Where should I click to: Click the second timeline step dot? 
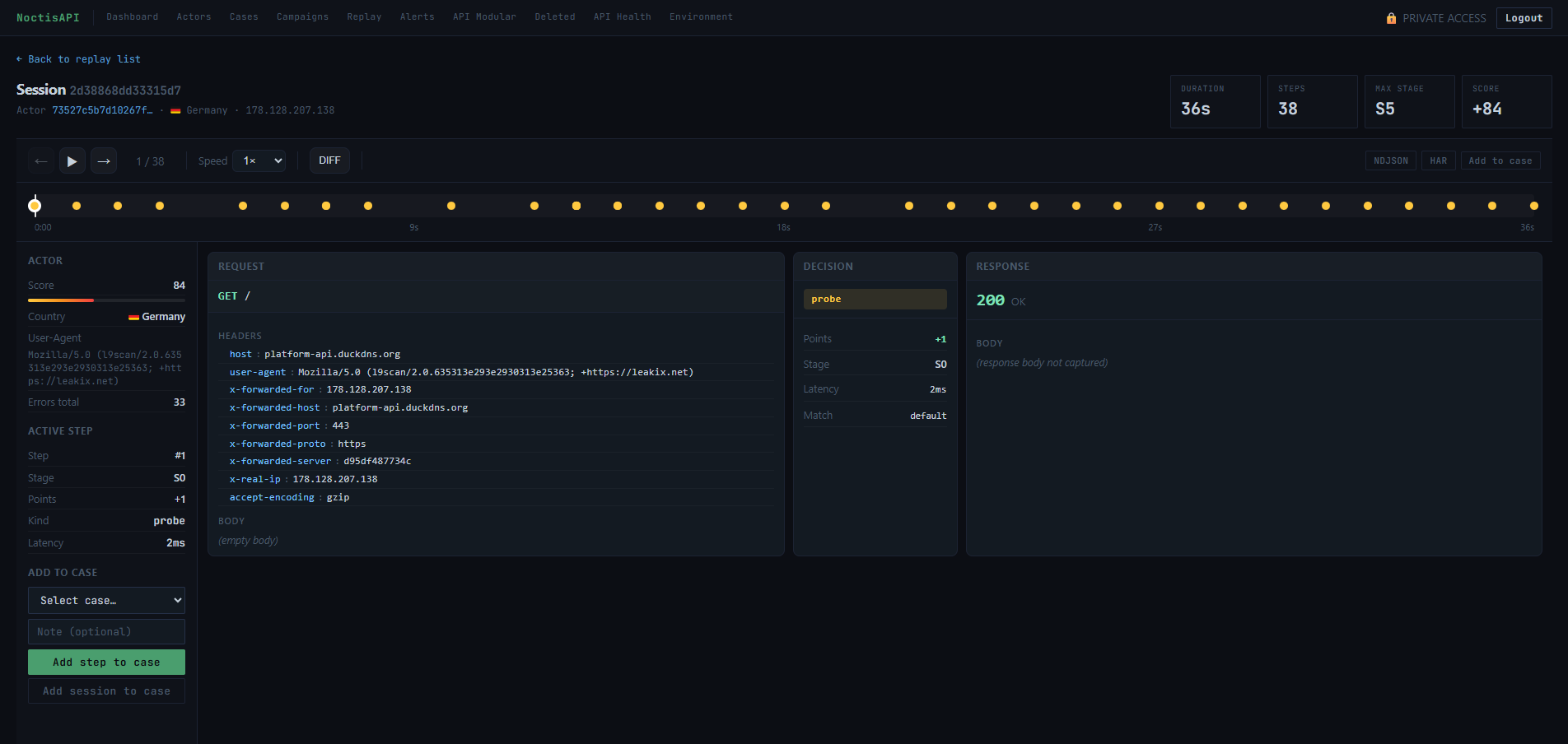click(77, 206)
